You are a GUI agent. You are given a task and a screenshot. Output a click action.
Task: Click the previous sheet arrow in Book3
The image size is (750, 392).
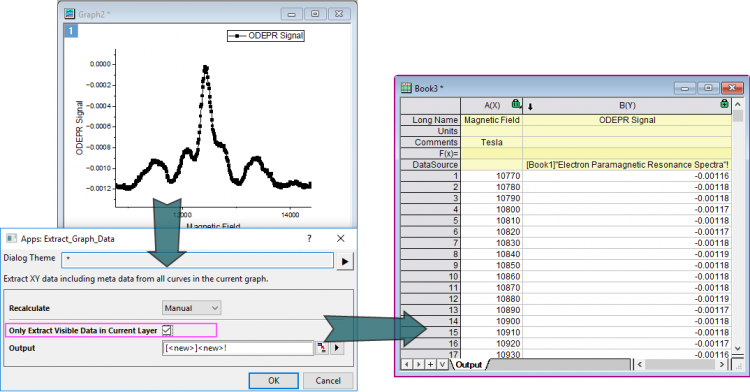point(407,365)
